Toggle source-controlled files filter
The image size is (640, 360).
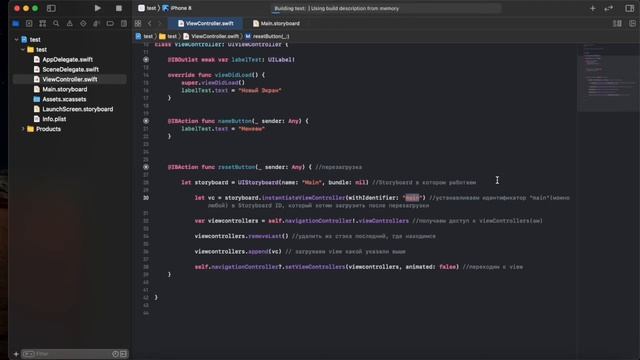click(x=123, y=354)
